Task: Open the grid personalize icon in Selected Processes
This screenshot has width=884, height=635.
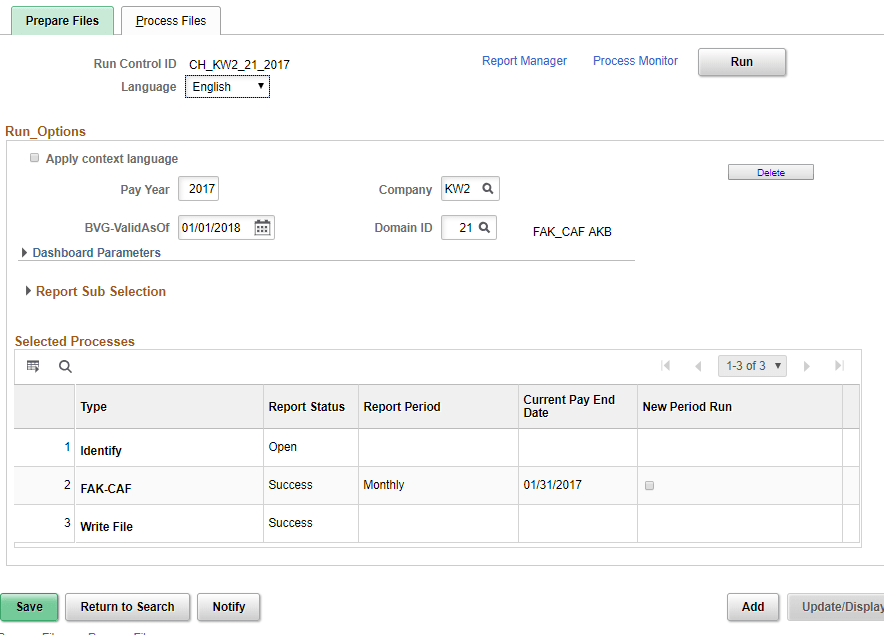Action: click(33, 367)
